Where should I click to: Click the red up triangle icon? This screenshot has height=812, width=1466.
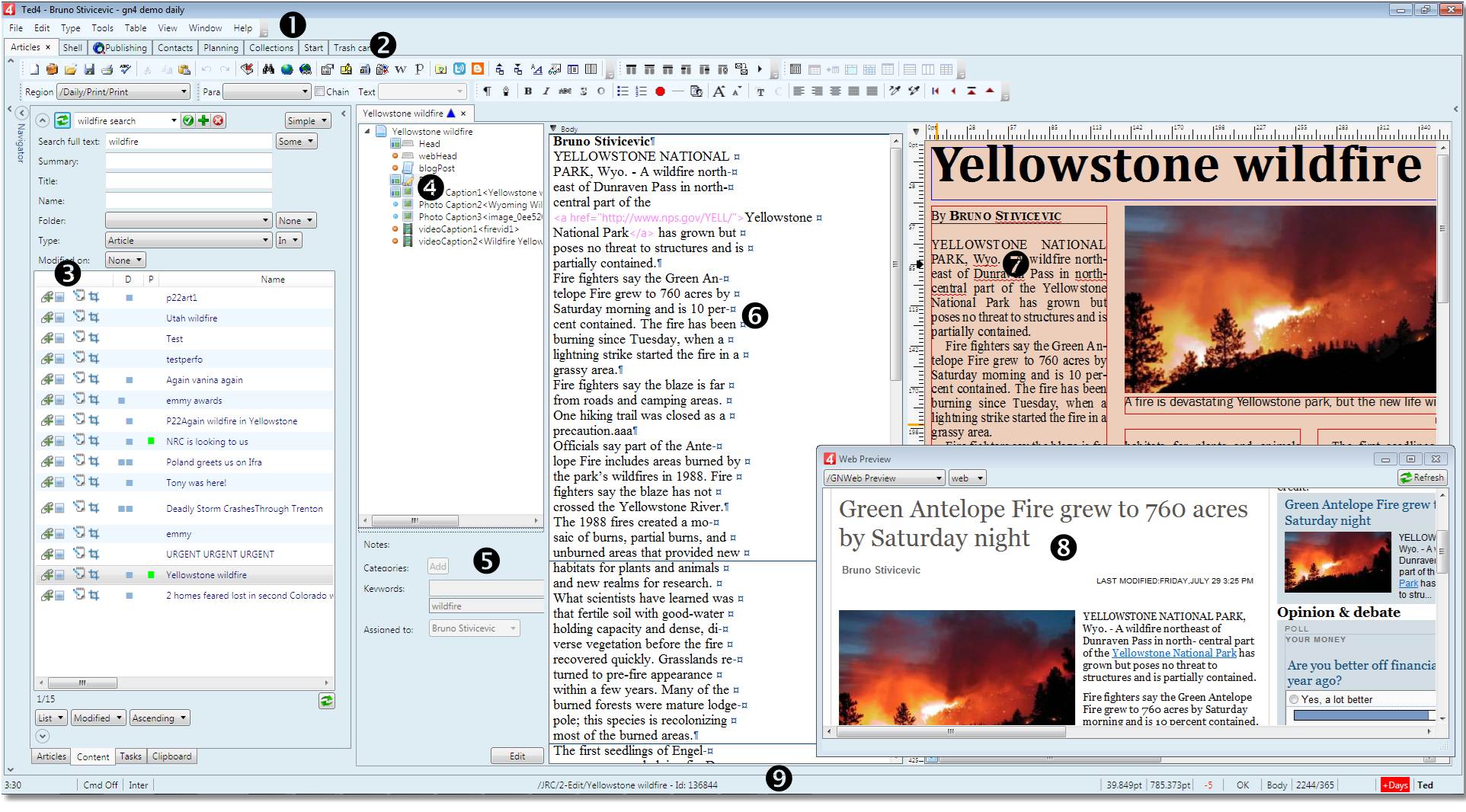[x=990, y=91]
